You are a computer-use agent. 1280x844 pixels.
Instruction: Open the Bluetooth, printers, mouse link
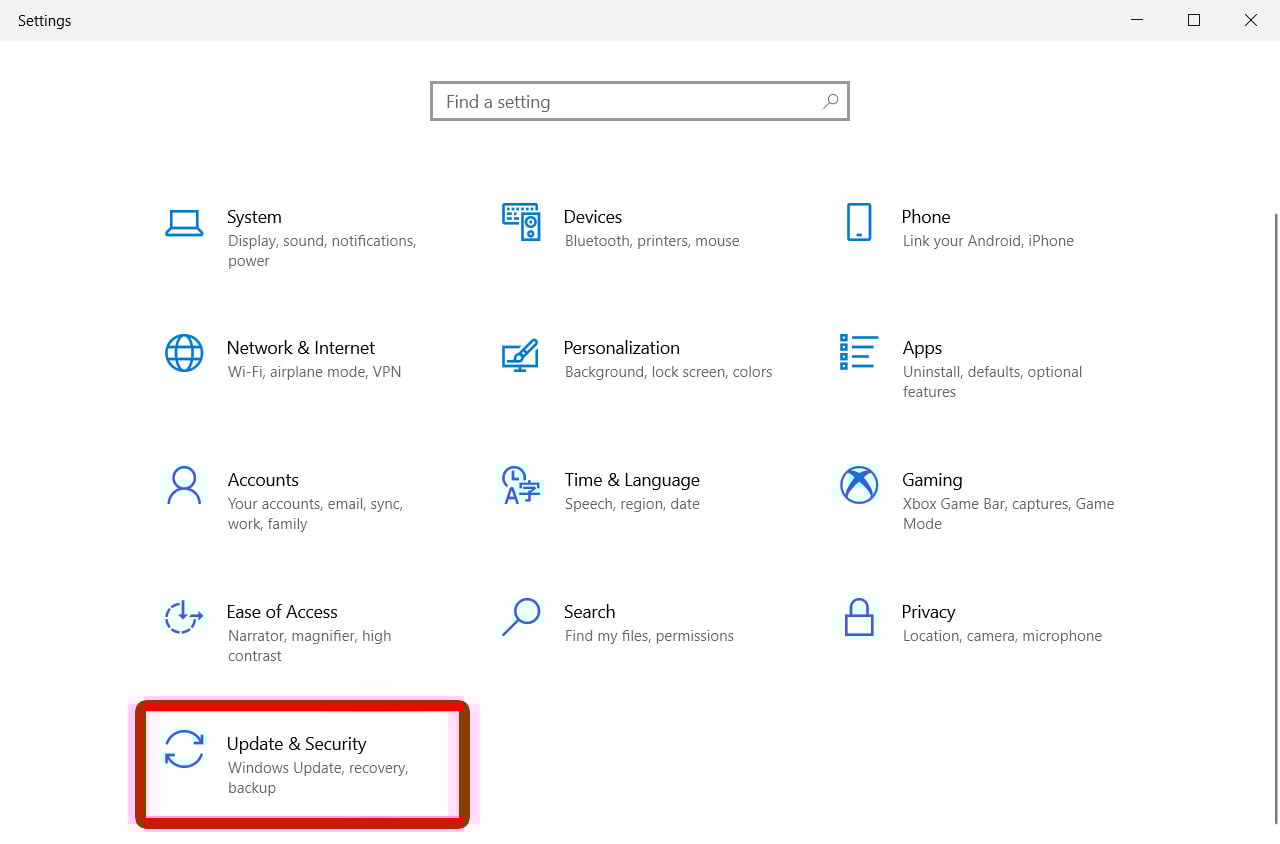(x=652, y=241)
